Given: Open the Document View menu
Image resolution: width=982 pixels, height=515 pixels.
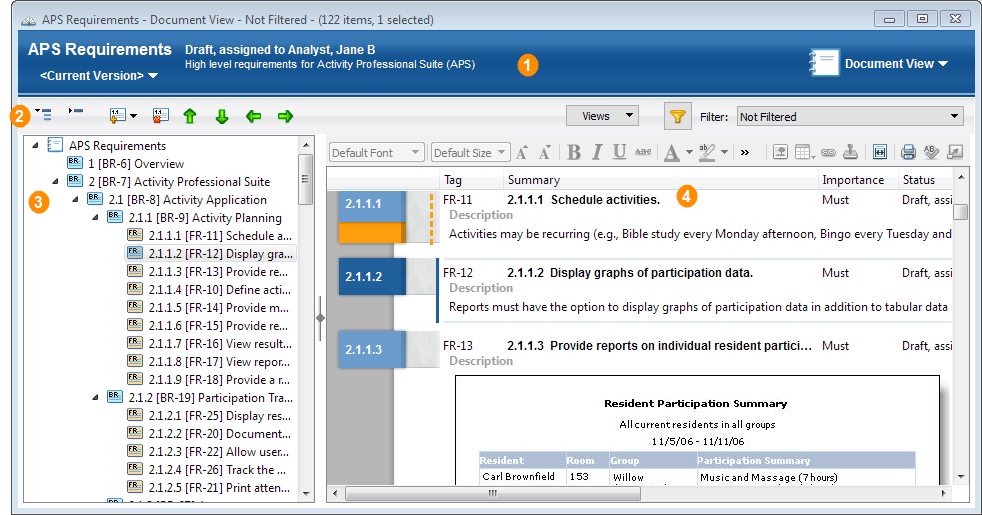Looking at the screenshot, I should 896,64.
